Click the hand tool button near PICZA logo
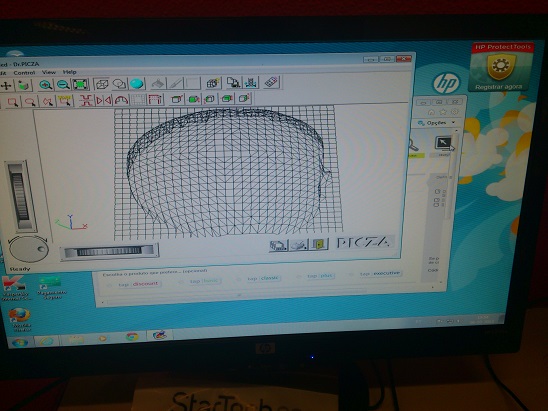Screen dimensions: 548x411 tap(298, 245)
